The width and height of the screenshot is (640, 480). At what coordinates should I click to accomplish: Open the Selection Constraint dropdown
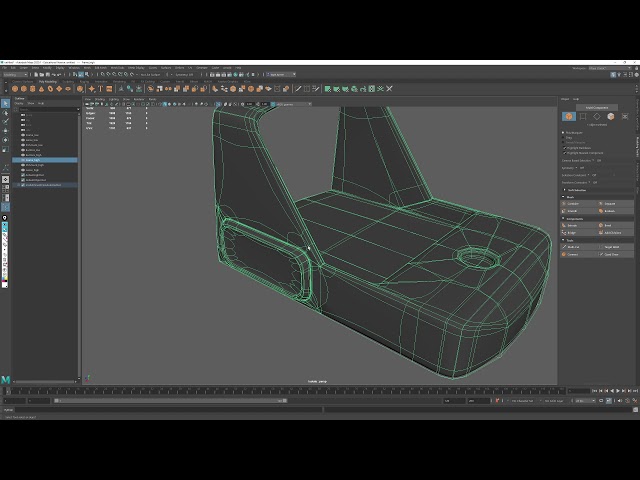pos(589,175)
